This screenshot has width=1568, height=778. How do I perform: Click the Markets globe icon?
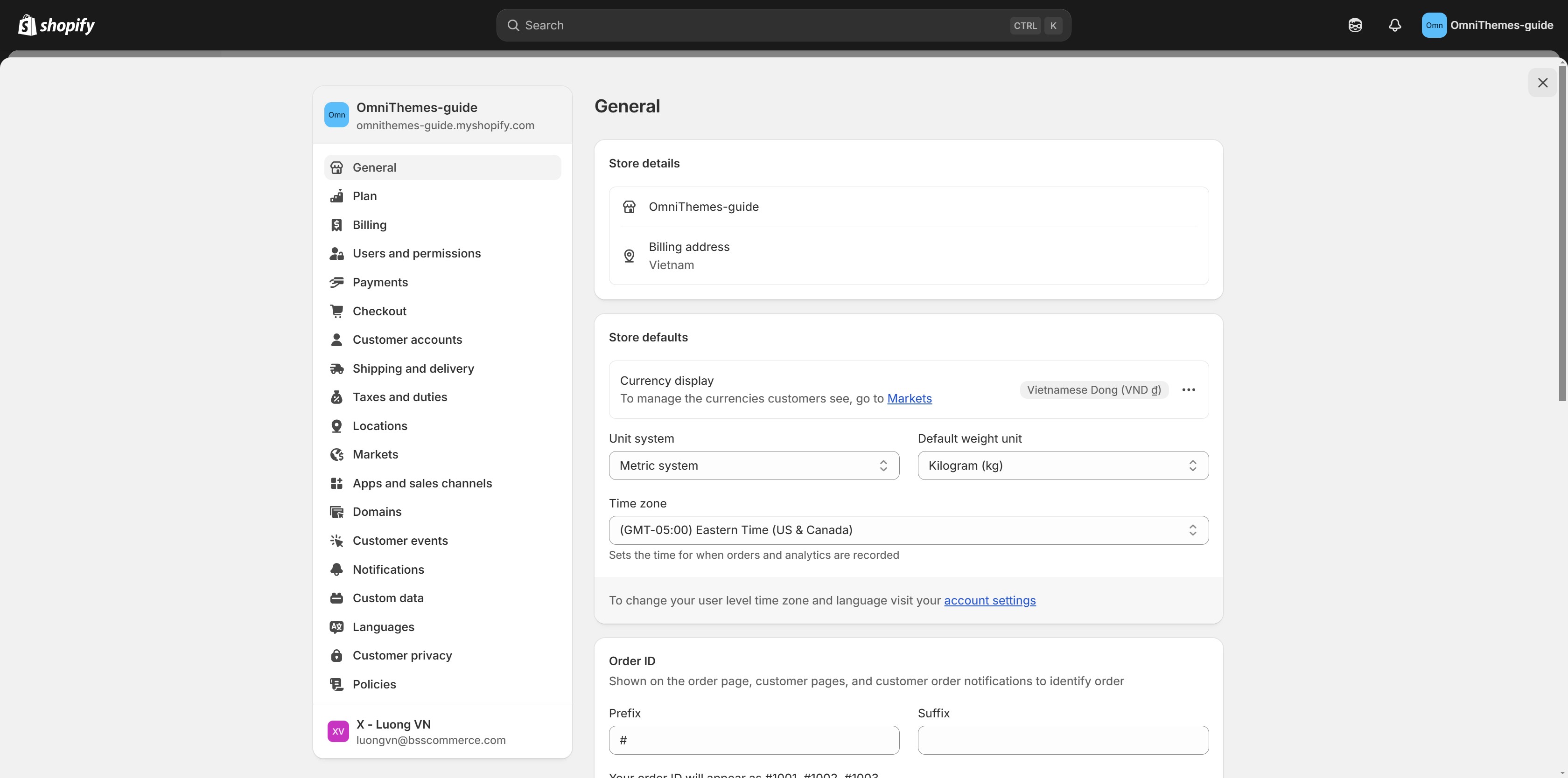point(336,454)
